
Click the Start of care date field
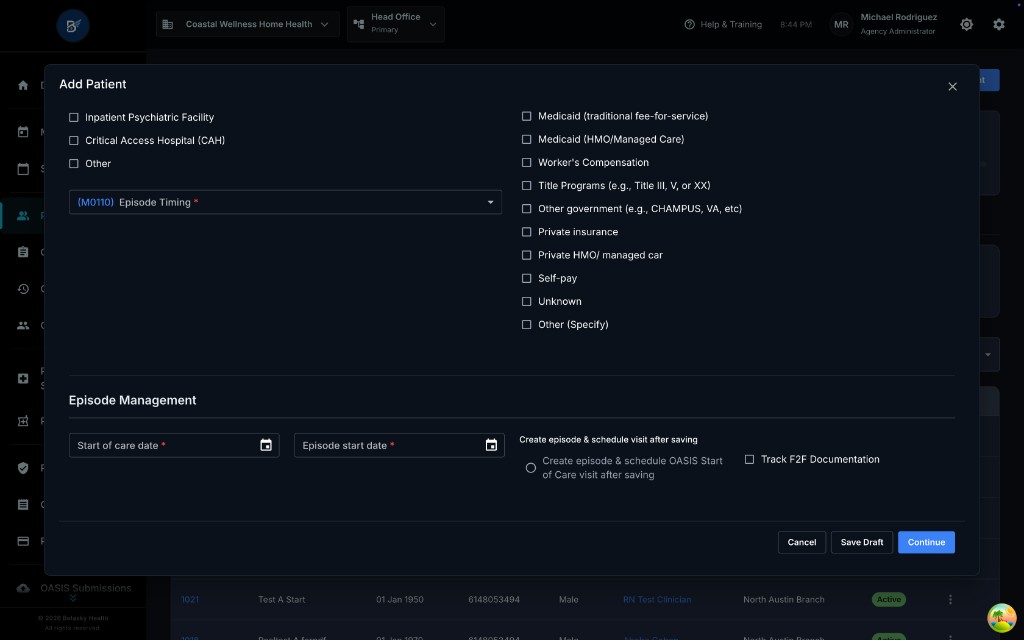coord(174,445)
